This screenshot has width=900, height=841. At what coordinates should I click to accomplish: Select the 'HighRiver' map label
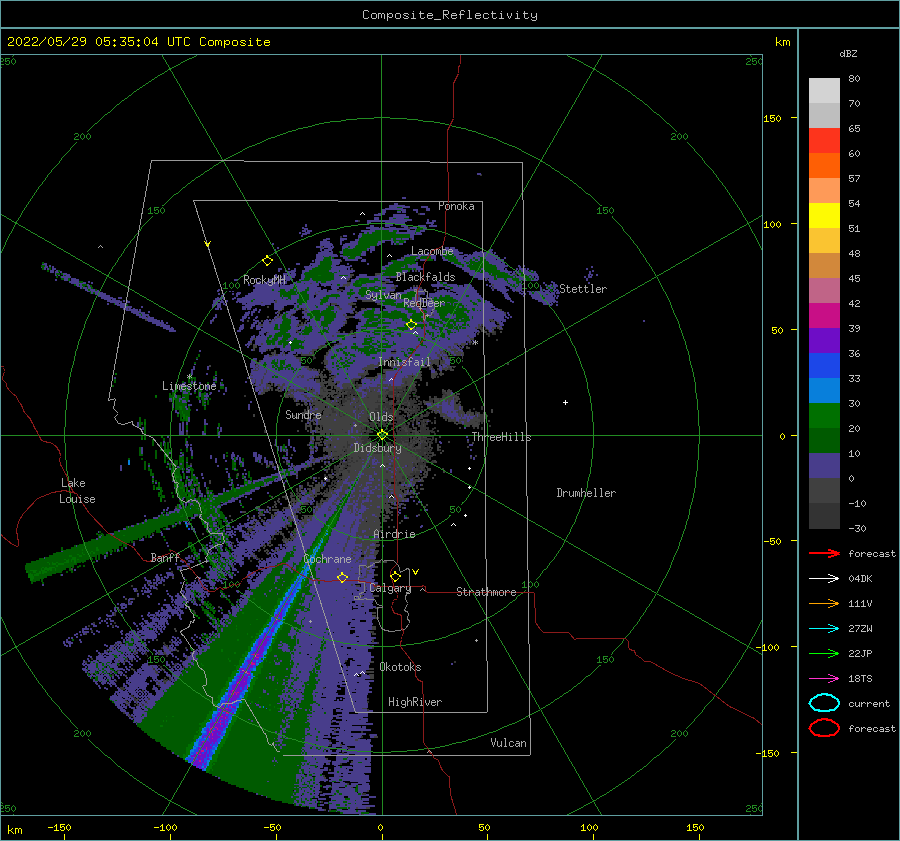click(x=415, y=703)
